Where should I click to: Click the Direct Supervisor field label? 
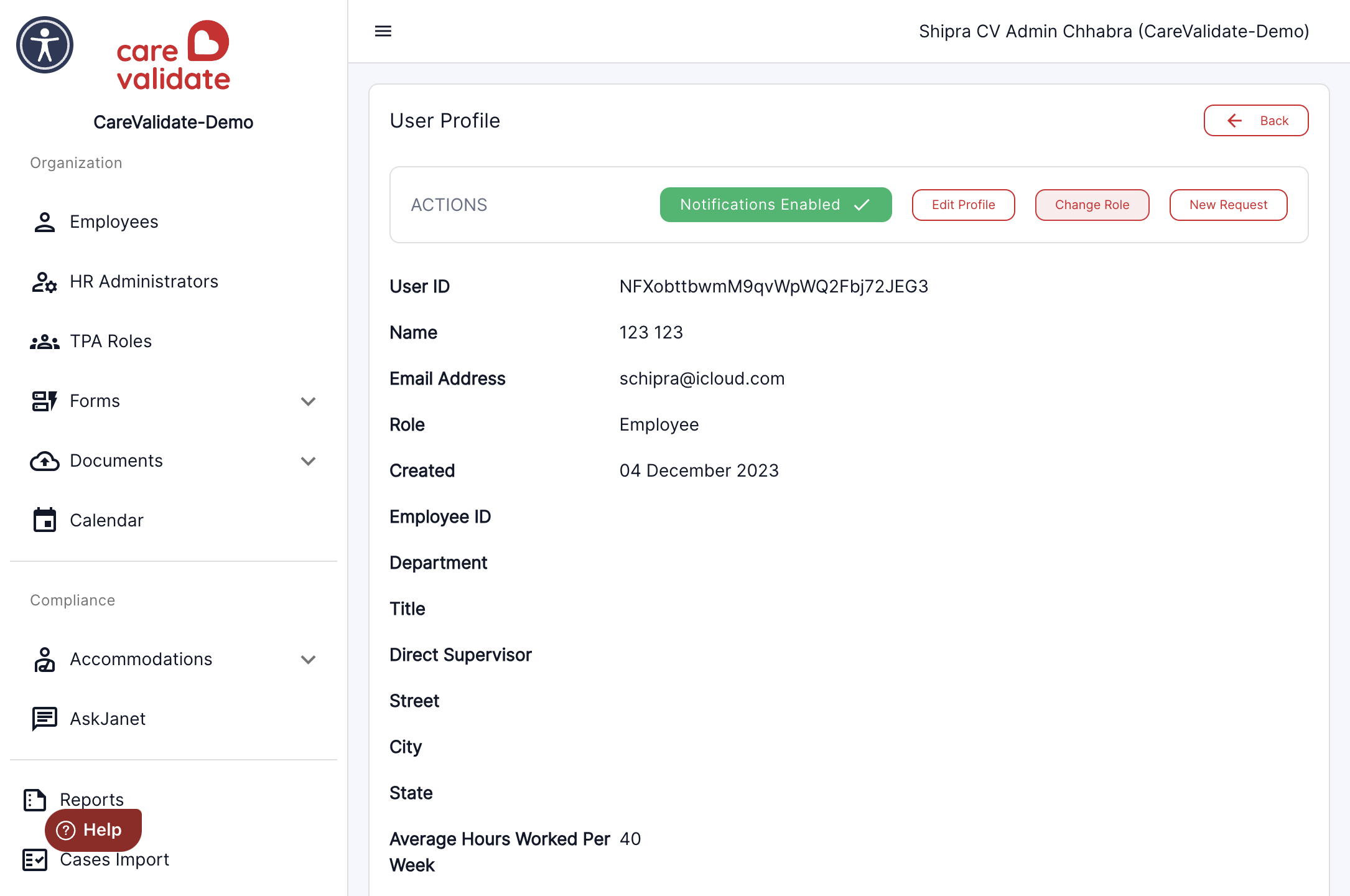[460, 655]
